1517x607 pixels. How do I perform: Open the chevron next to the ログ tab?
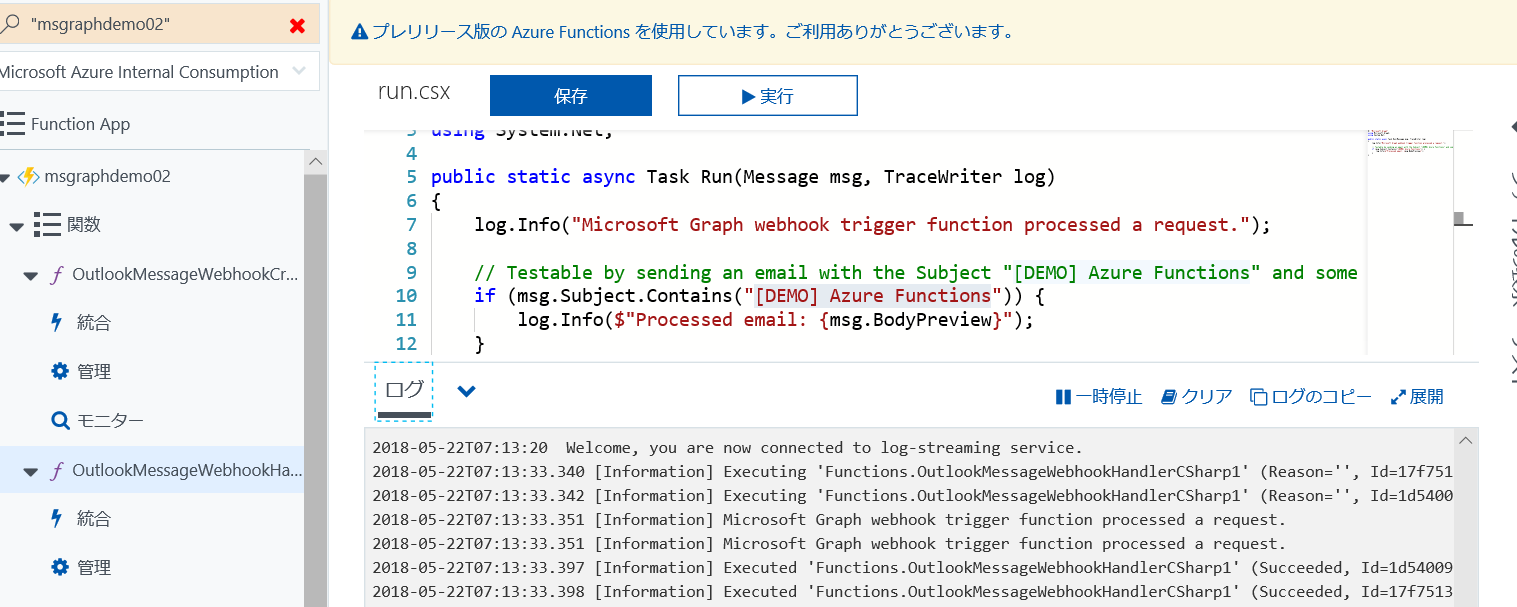[x=466, y=391]
